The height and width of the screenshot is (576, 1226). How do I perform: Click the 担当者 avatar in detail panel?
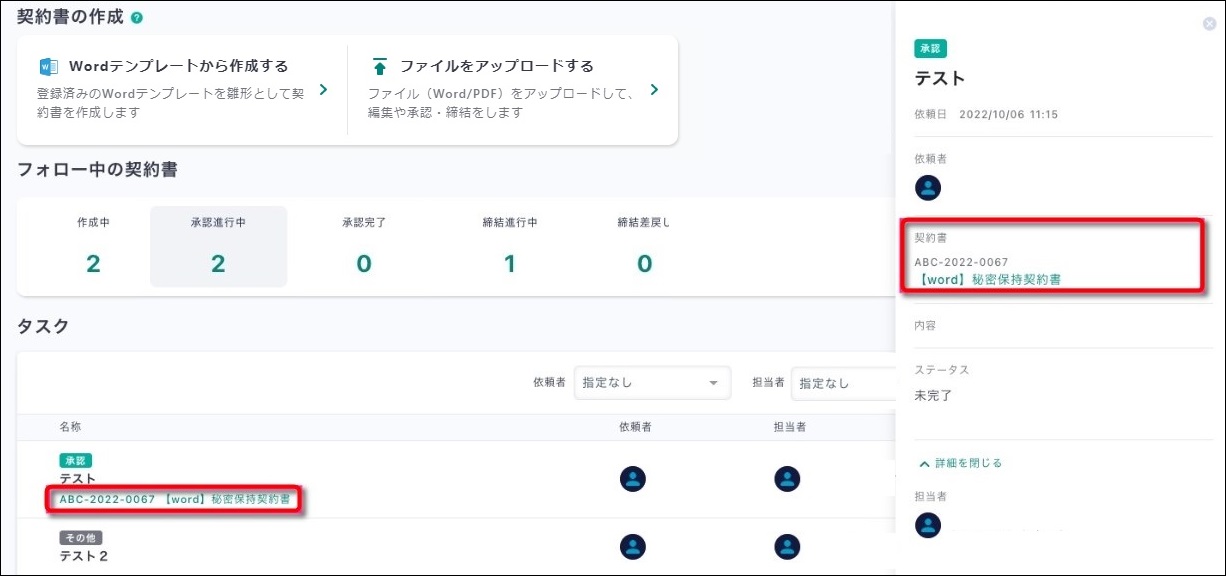[928, 525]
